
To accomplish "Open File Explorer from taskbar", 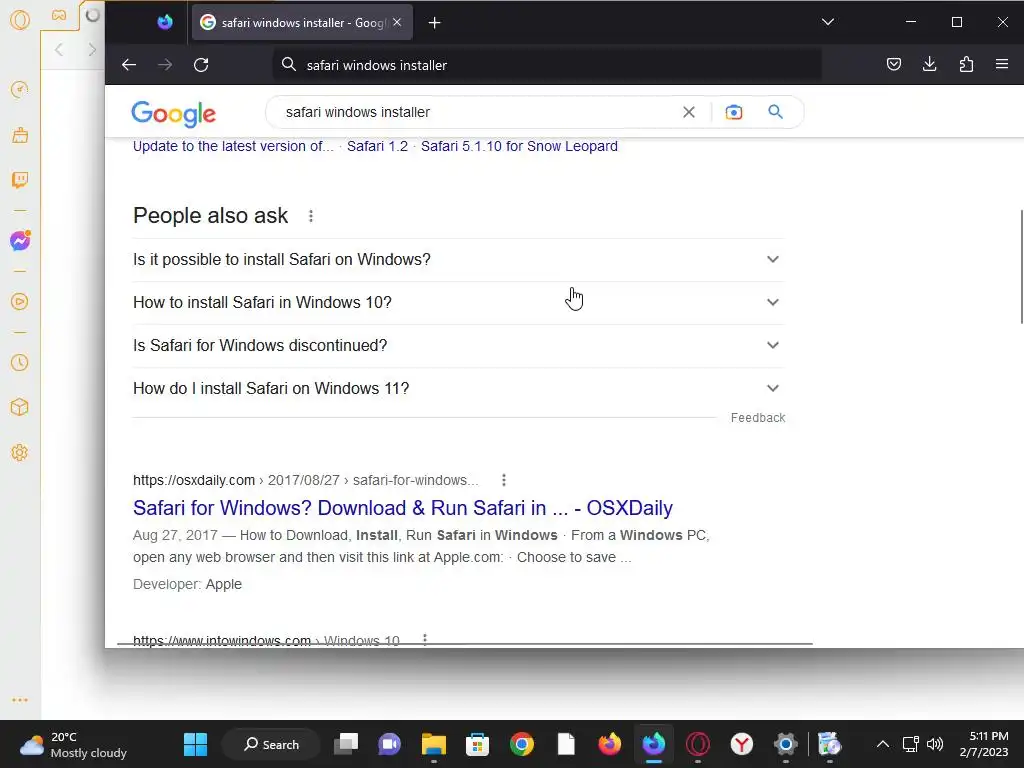I will pos(434,744).
